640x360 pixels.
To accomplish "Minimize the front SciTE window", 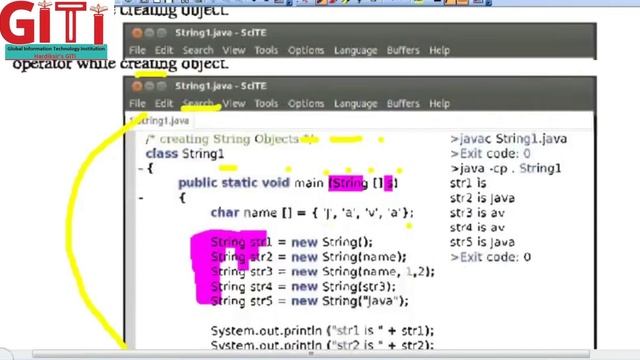I will tap(149, 86).
